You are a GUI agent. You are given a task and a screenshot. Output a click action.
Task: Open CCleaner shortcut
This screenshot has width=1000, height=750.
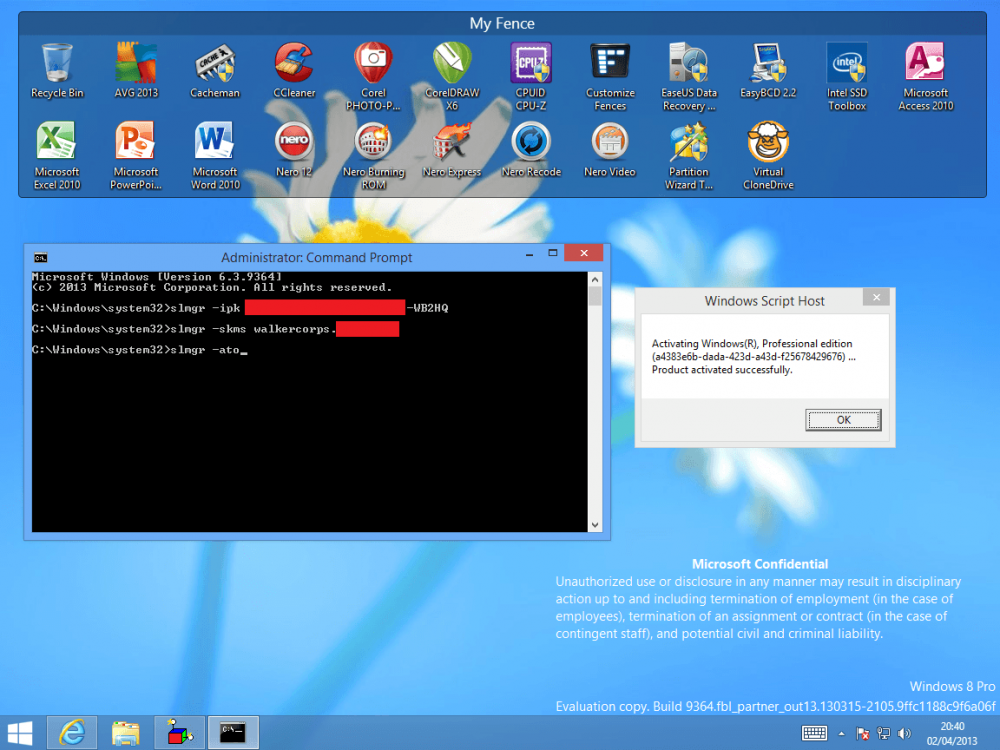294,70
